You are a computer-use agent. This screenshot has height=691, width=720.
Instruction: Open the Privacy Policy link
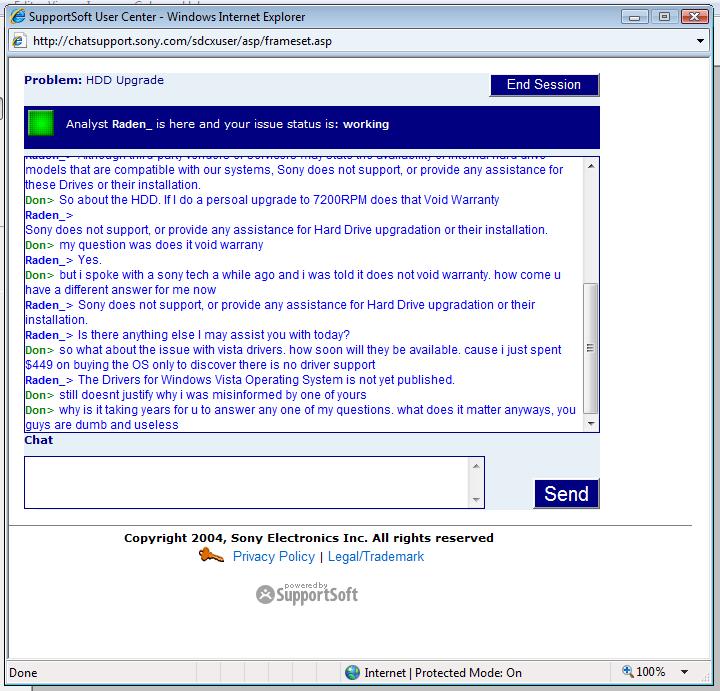pos(274,556)
